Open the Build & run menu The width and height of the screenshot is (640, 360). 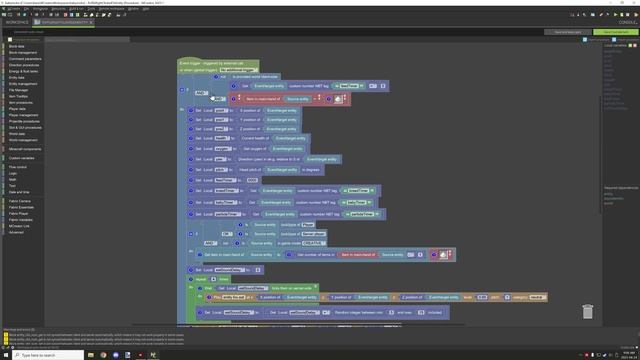[x=76, y=9]
